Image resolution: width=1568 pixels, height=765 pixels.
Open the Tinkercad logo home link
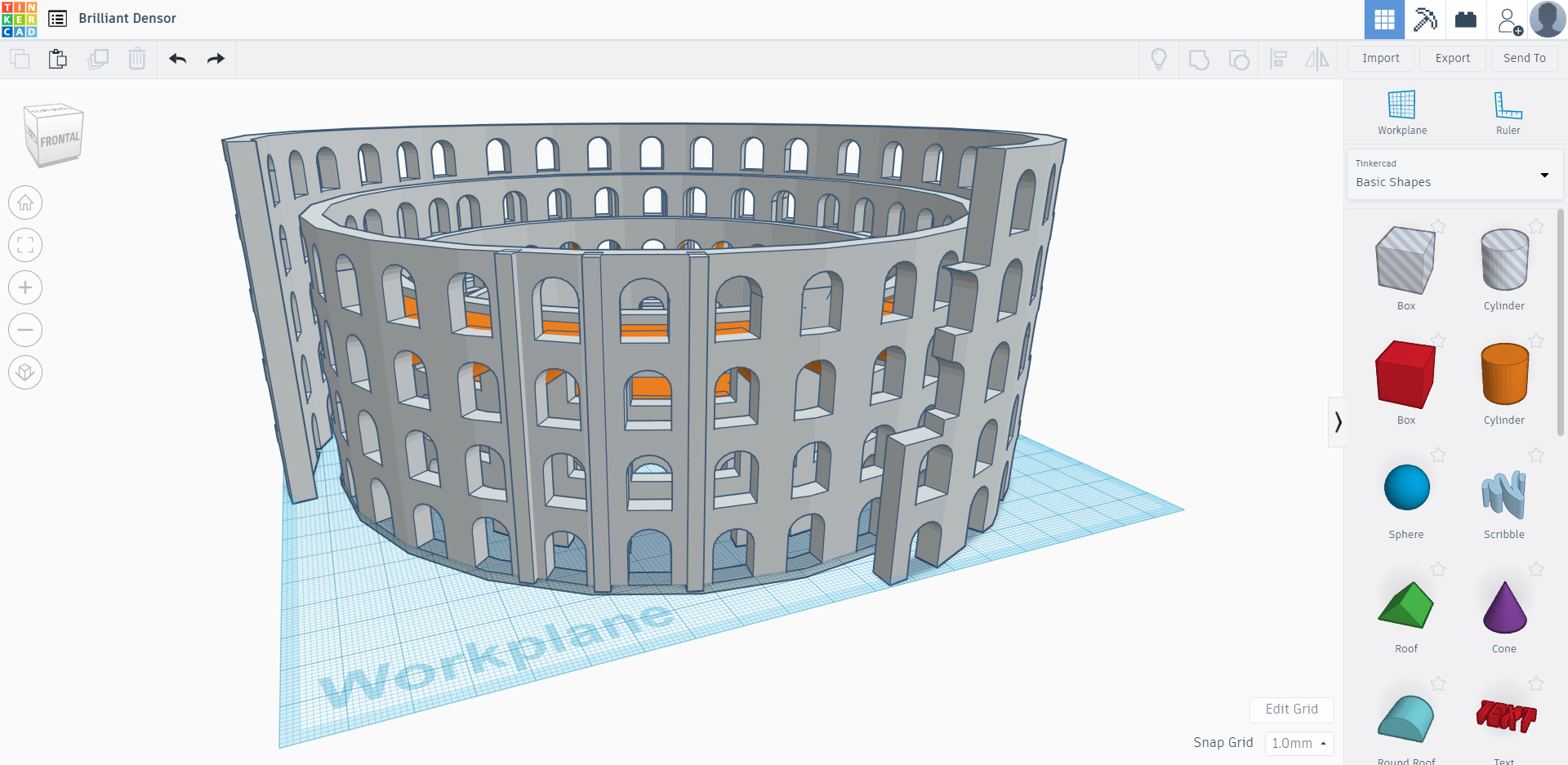19,19
